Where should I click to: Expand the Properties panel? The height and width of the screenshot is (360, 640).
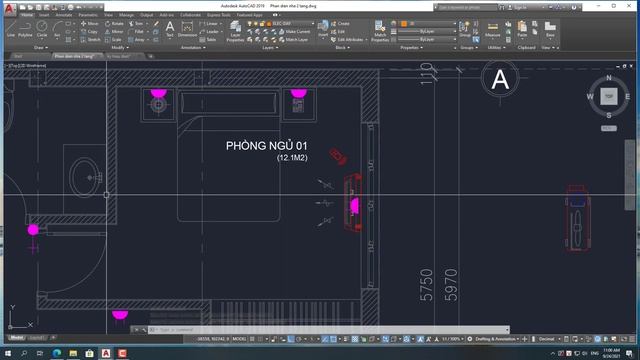[x=411, y=48]
